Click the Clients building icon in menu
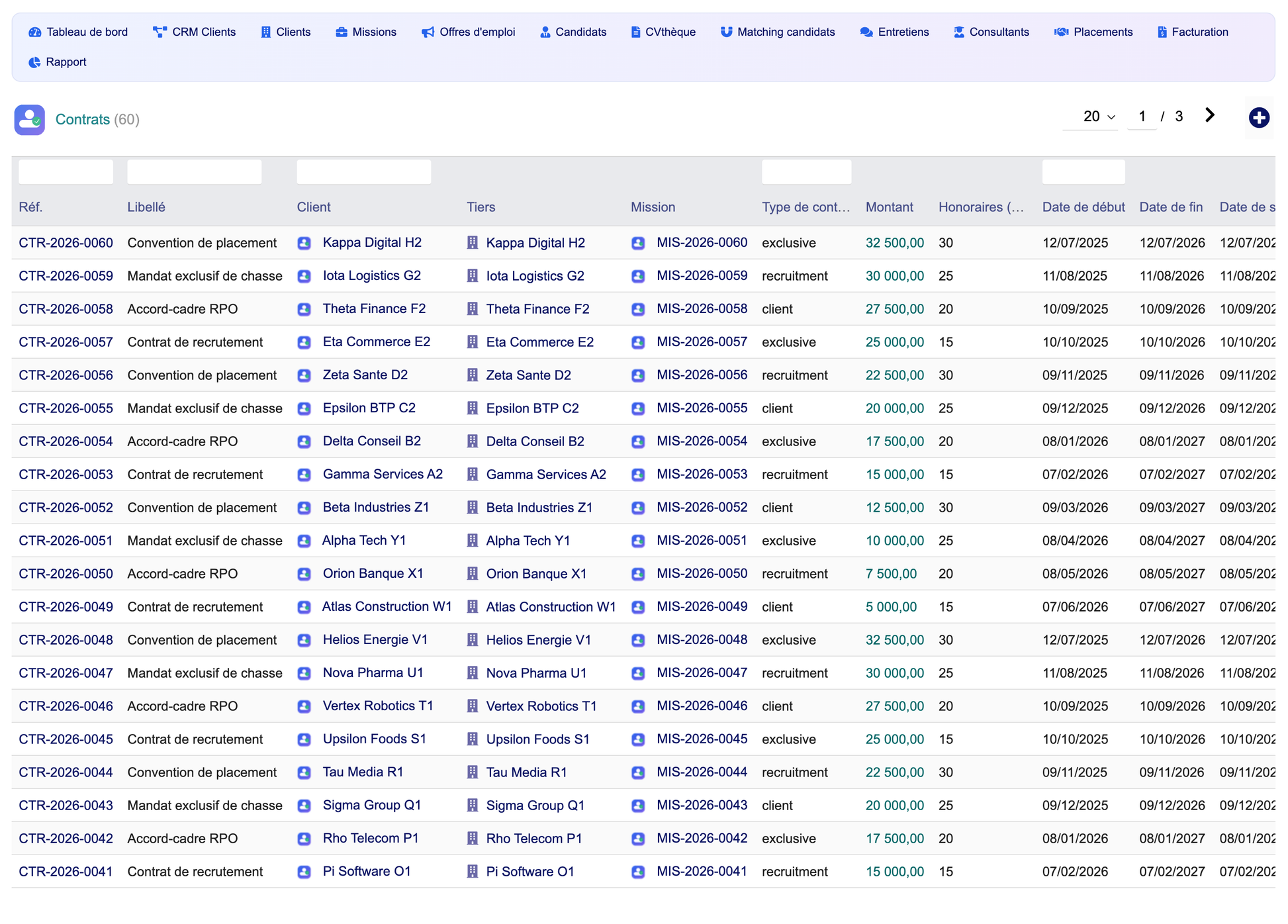 coord(266,32)
